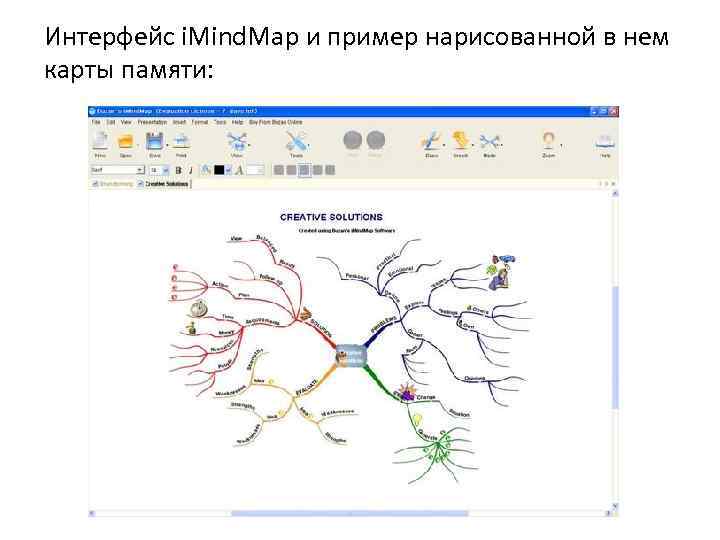Image resolution: width=720 pixels, height=540 pixels.
Task: Toggle bold text formatting
Action: (x=178, y=170)
